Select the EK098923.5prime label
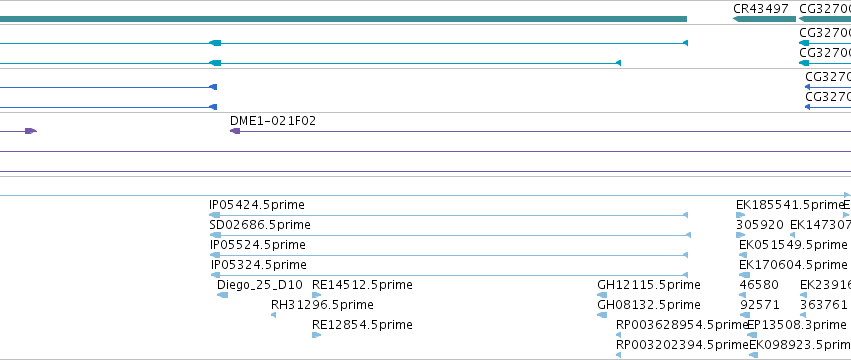The width and height of the screenshot is (851, 360). click(800, 345)
